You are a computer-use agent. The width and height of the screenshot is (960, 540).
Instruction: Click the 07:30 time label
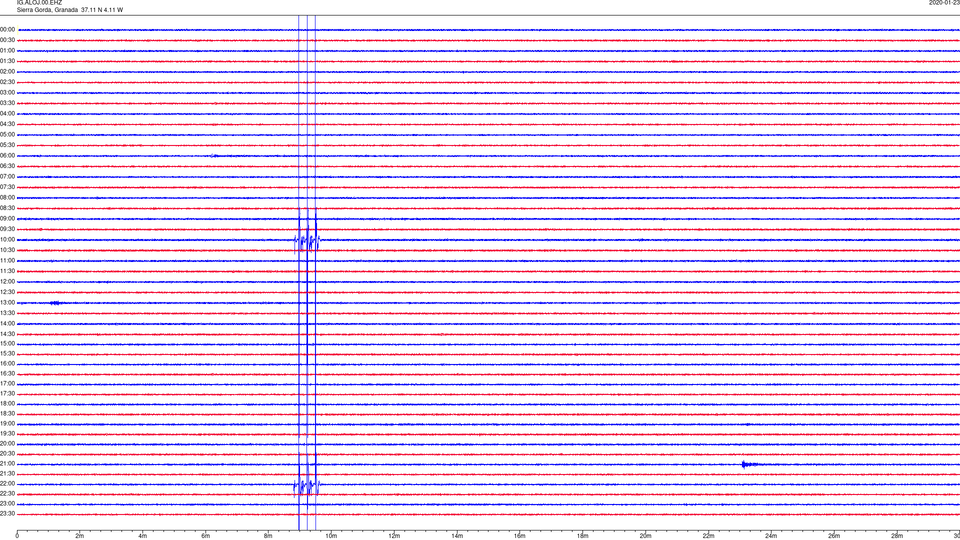pos(7,187)
